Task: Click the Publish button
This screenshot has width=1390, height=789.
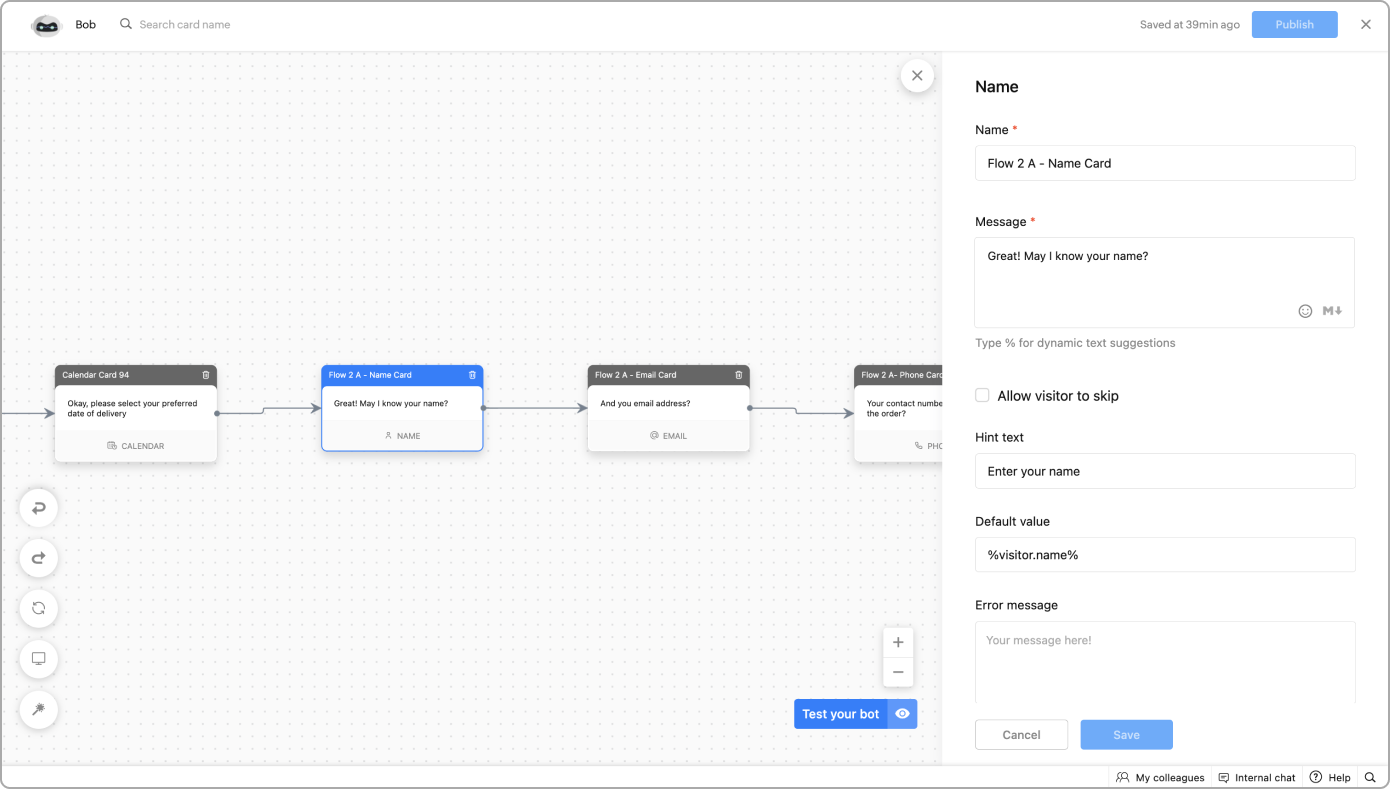Action: pos(1294,25)
